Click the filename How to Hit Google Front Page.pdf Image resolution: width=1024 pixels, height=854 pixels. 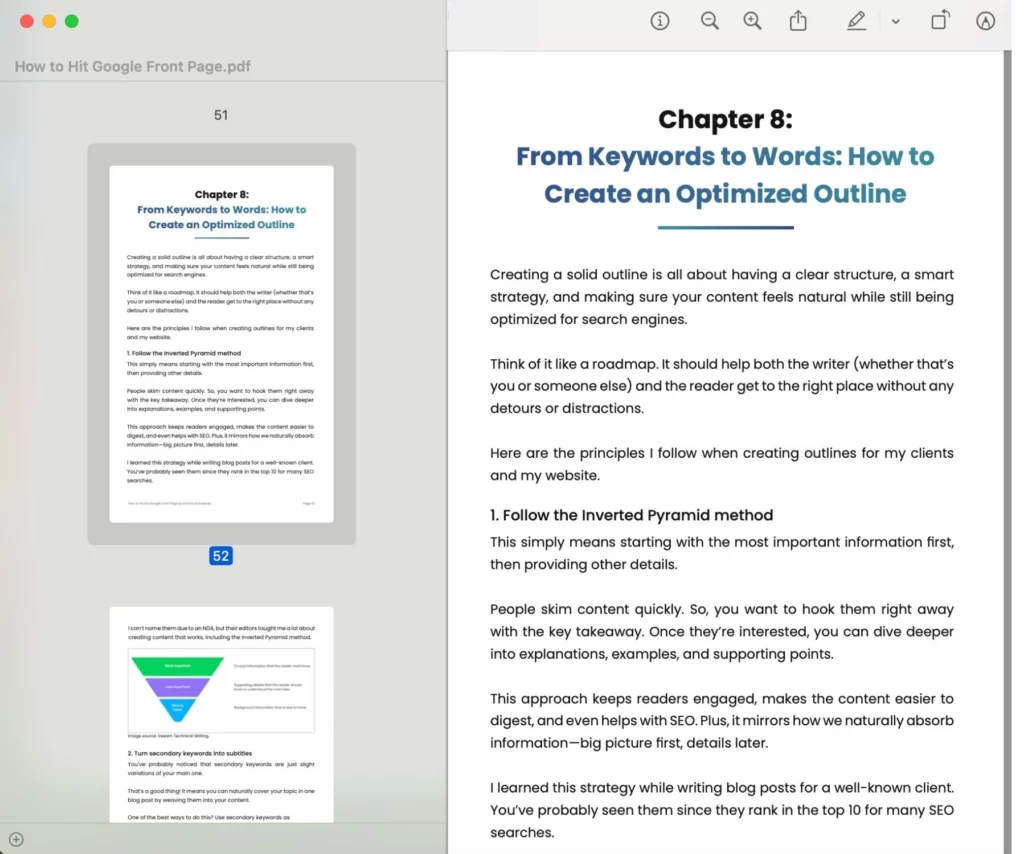click(x=132, y=66)
